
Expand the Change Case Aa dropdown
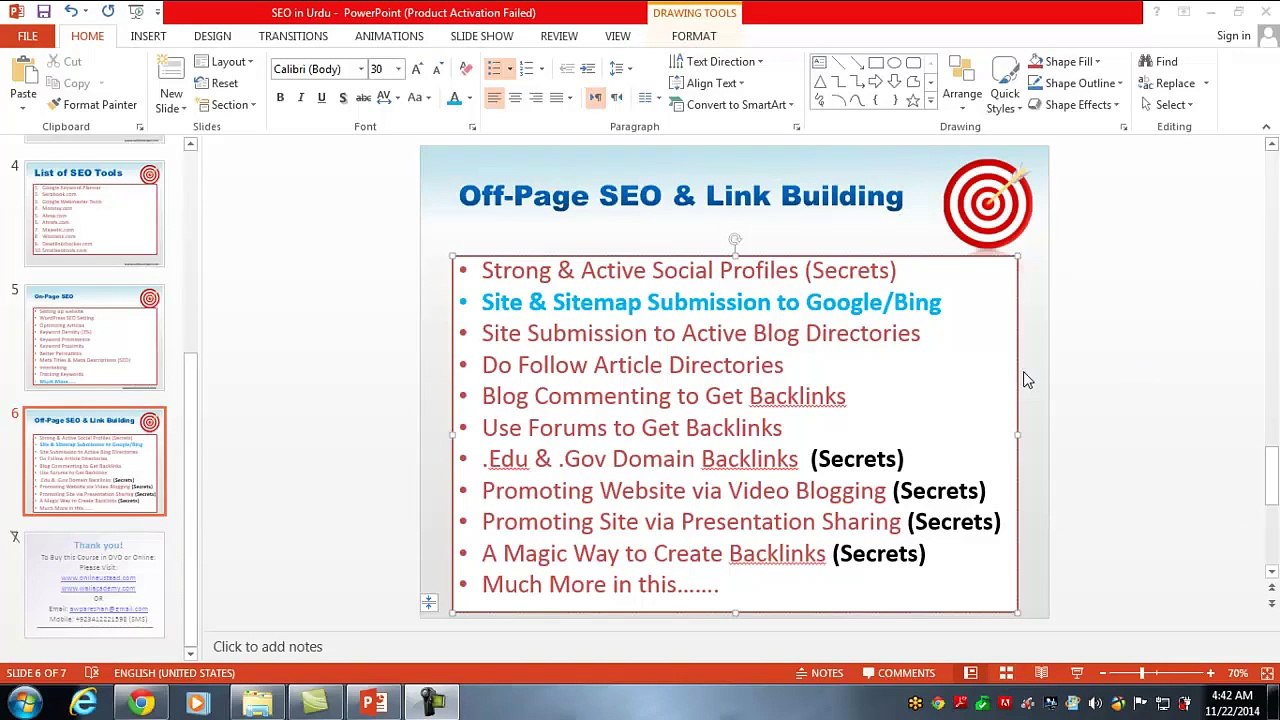pos(418,97)
